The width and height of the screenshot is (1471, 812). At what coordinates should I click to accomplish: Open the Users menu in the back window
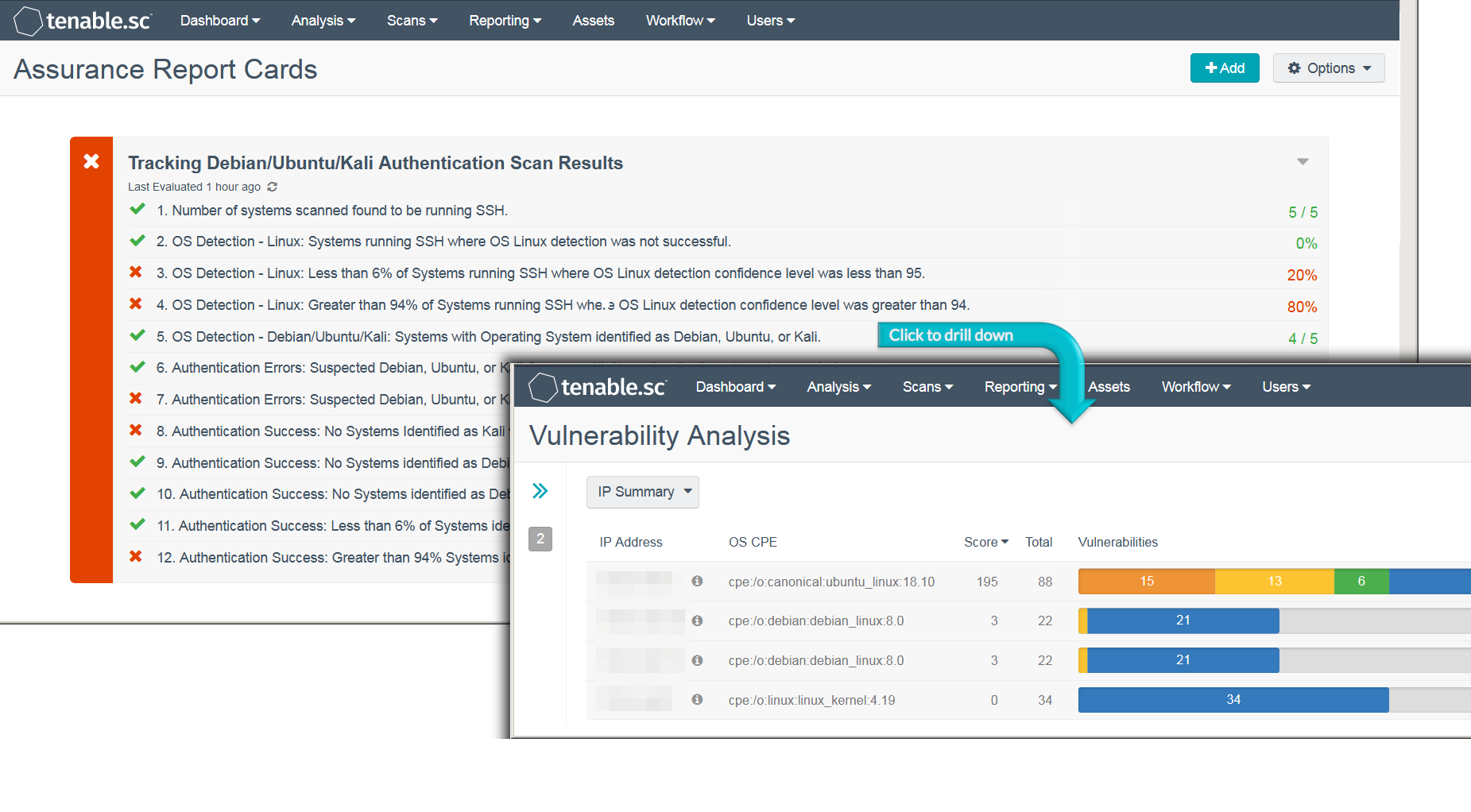point(771,21)
